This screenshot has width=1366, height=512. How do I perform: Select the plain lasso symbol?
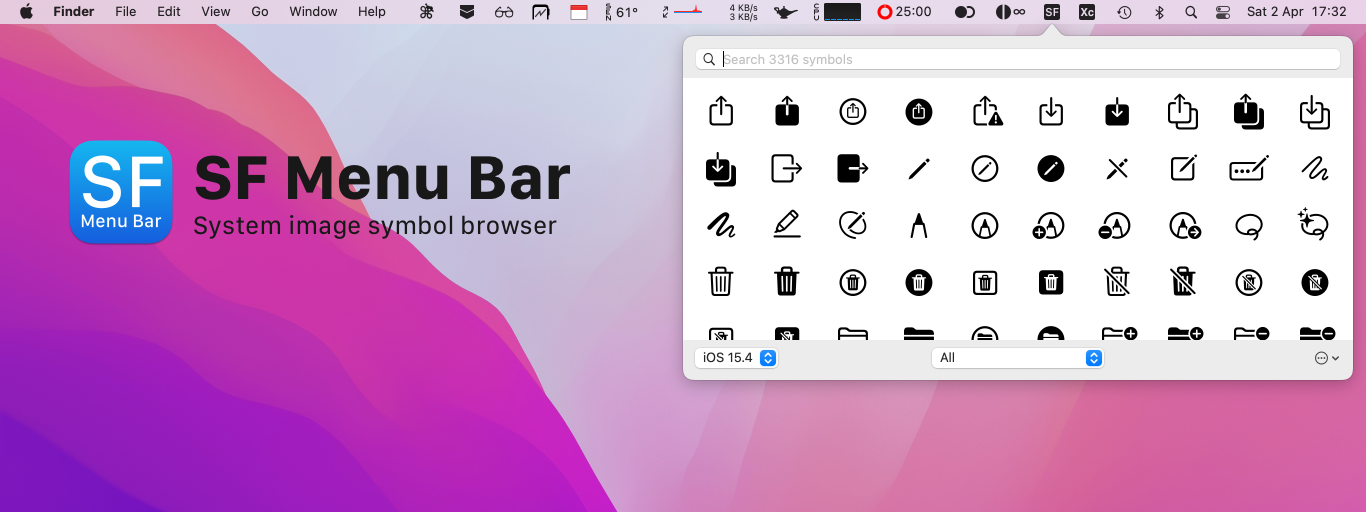click(1249, 227)
